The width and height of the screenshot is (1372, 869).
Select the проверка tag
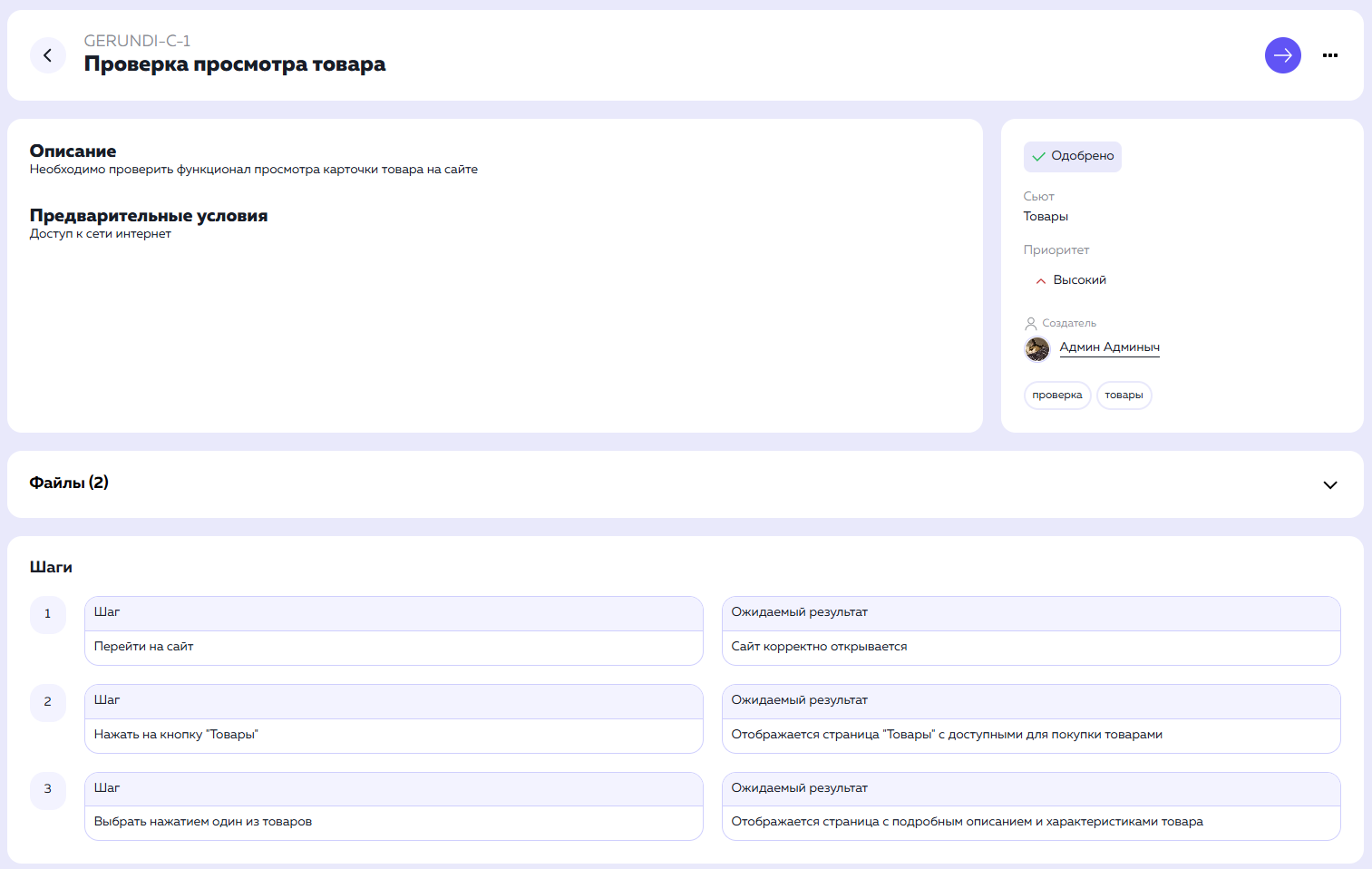pyautogui.click(x=1056, y=395)
